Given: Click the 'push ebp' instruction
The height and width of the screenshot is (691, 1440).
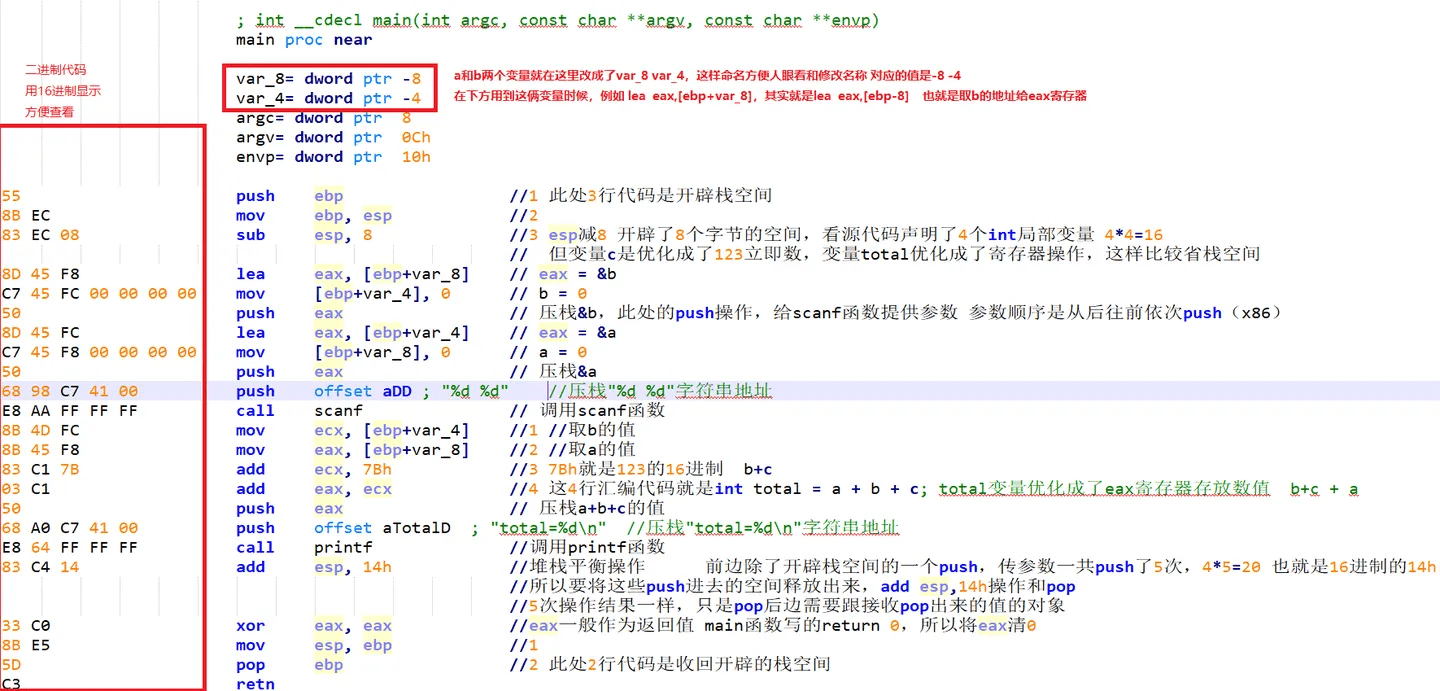Looking at the screenshot, I should click(289, 196).
